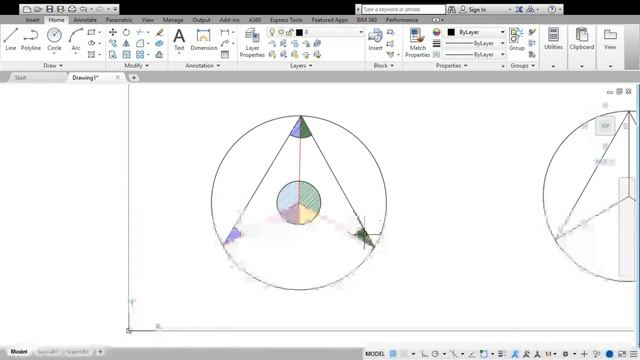Toggle polar tracking in status bar
640x360 pixels.
[x=435, y=353]
